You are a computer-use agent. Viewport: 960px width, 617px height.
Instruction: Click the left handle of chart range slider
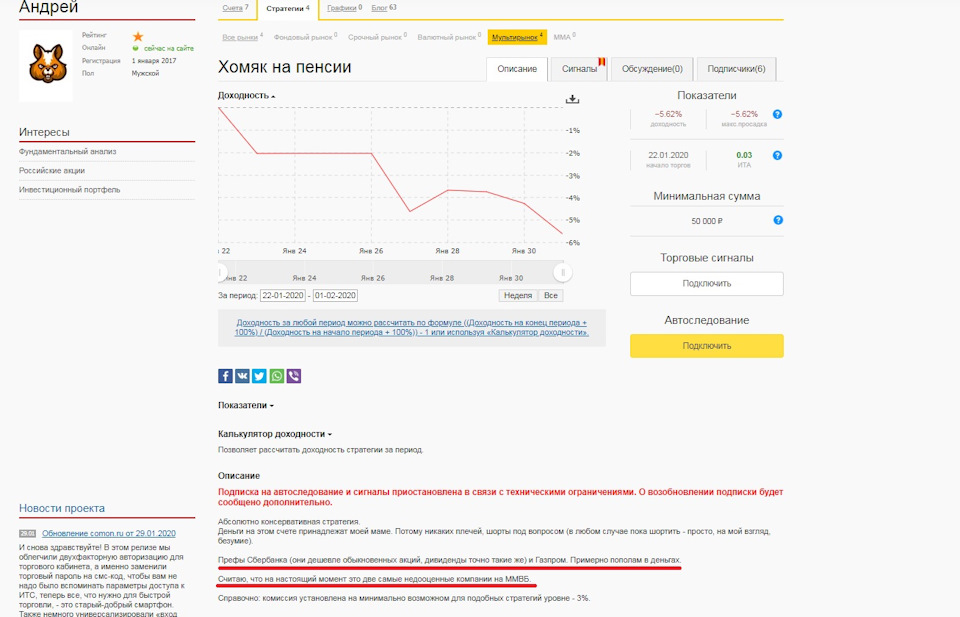click(x=222, y=272)
